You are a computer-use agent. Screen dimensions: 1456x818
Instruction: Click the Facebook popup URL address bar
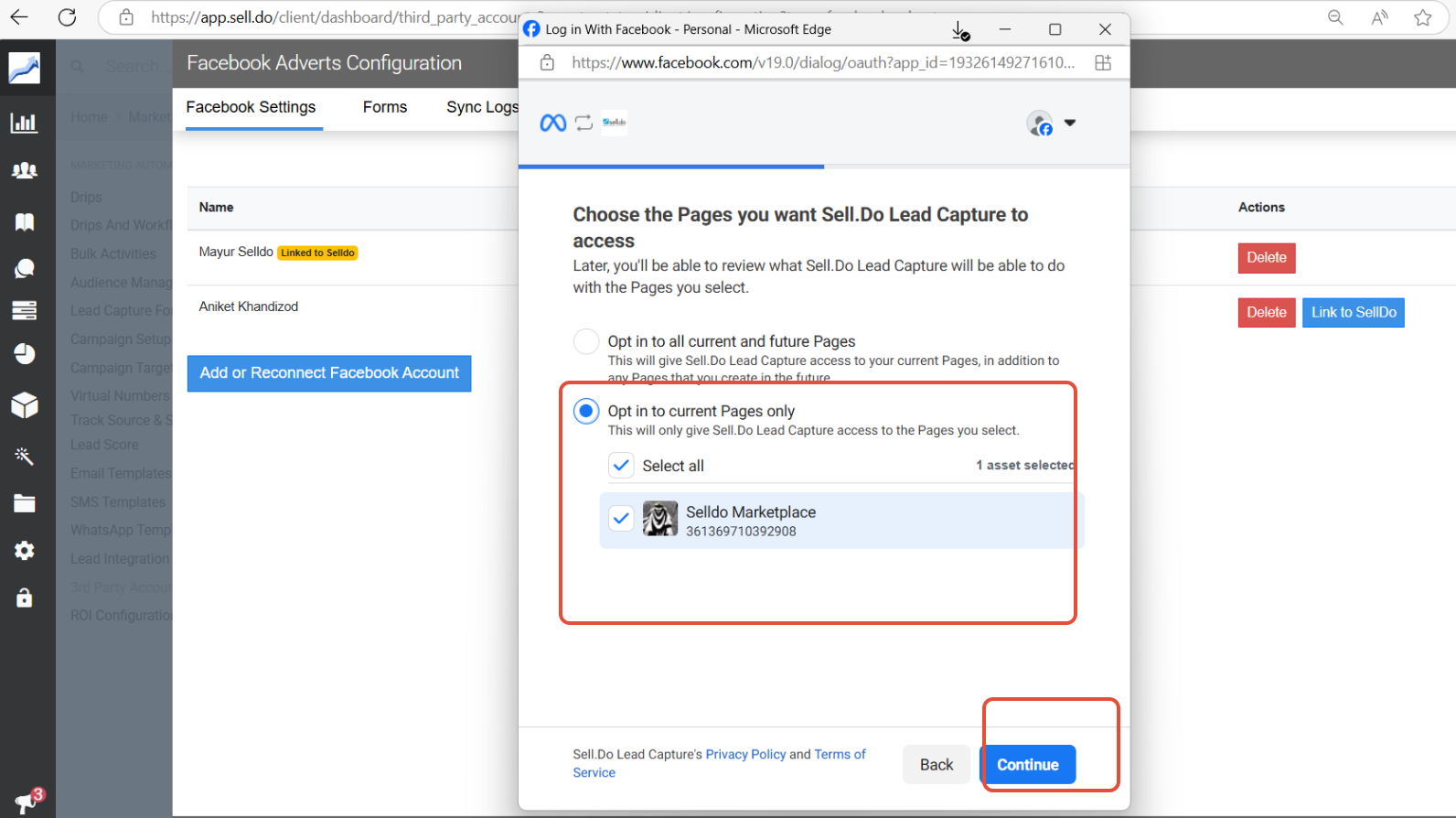[x=823, y=62]
